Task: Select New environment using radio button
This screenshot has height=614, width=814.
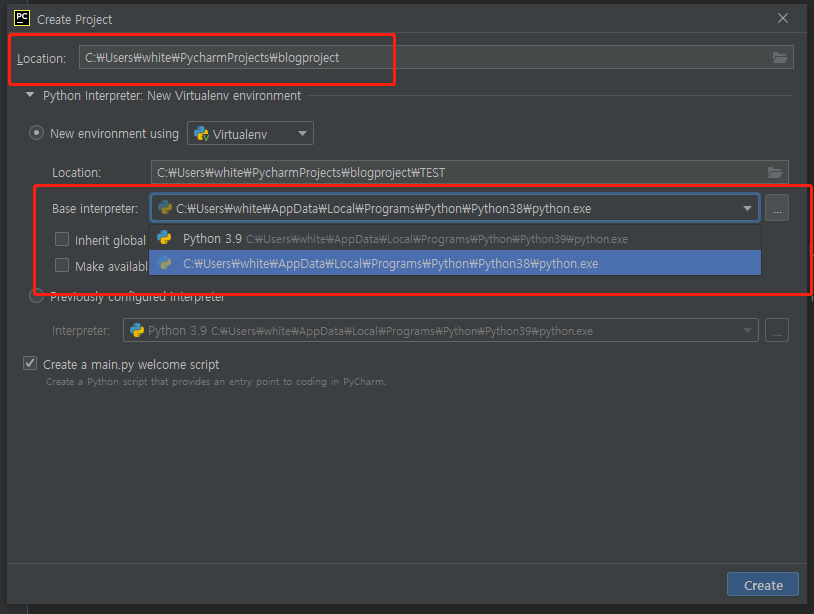Action: [36, 133]
